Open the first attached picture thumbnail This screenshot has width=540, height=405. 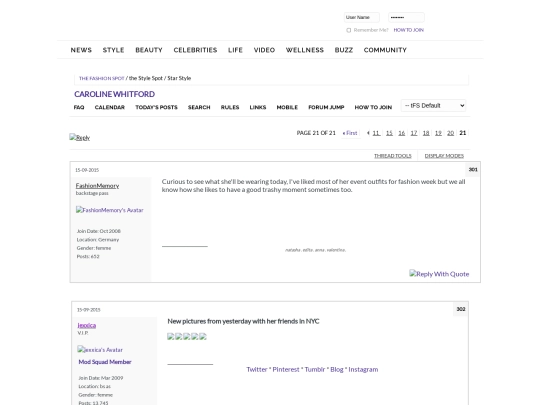170,336
